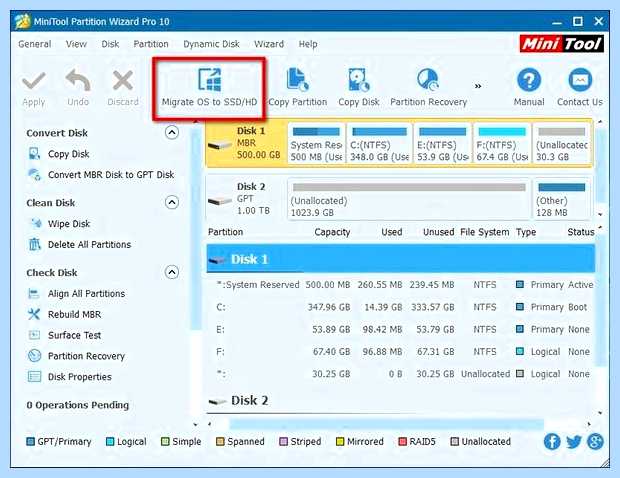The width and height of the screenshot is (620, 478).
Task: Select the Disk 2 list row
Action: click(401, 401)
